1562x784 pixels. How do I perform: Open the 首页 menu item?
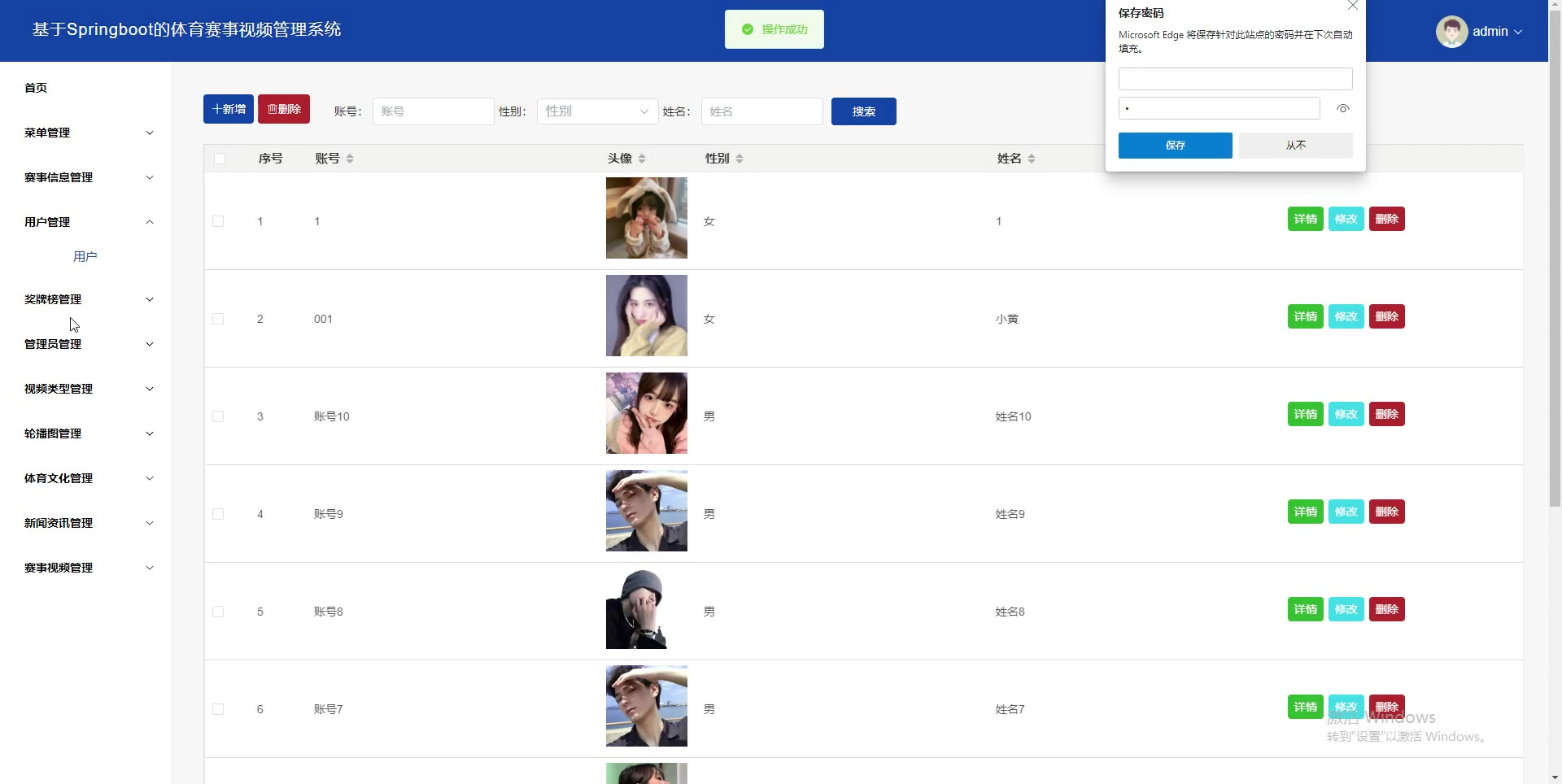[36, 88]
